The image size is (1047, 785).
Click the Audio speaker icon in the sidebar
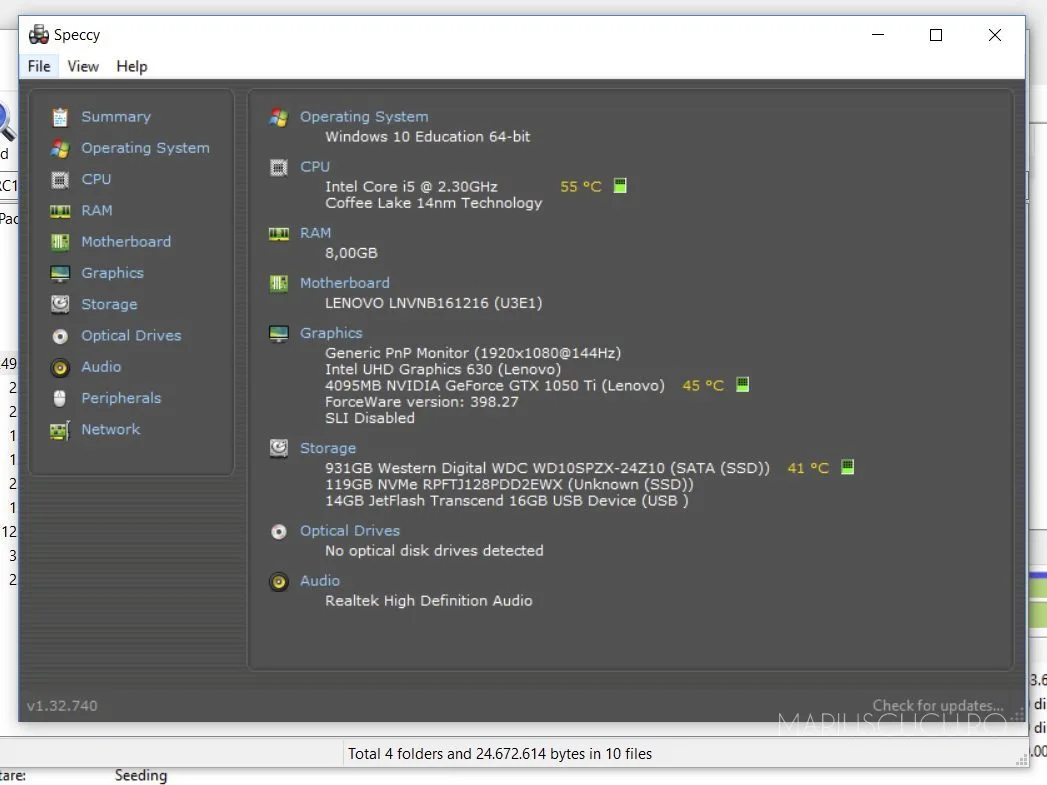(60, 367)
